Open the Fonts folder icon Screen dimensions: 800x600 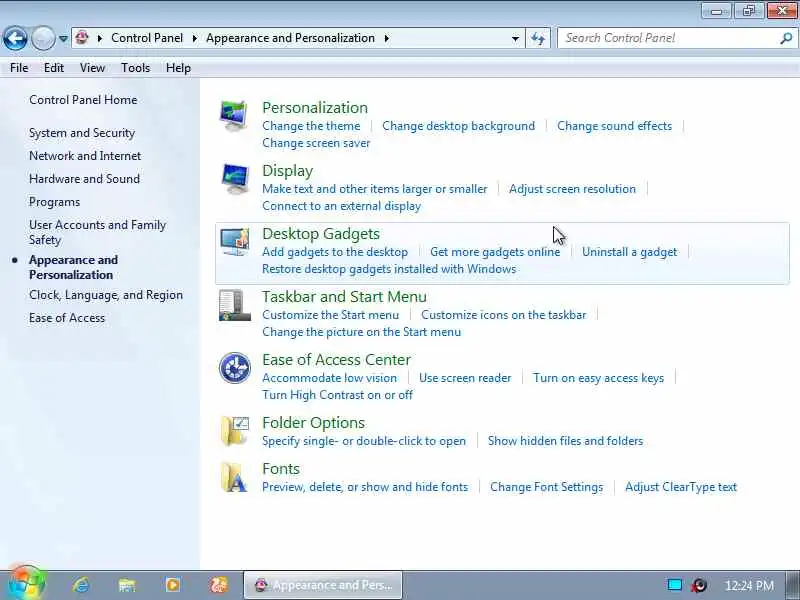pos(235,477)
